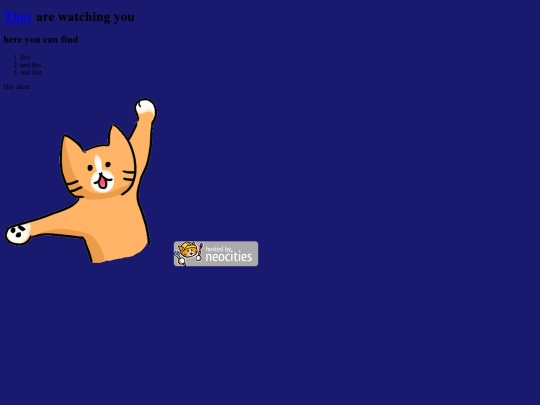Screen dimensions: 540x405
Task: Open the "They" hyperlink in heading
Action: click(x=18, y=17)
